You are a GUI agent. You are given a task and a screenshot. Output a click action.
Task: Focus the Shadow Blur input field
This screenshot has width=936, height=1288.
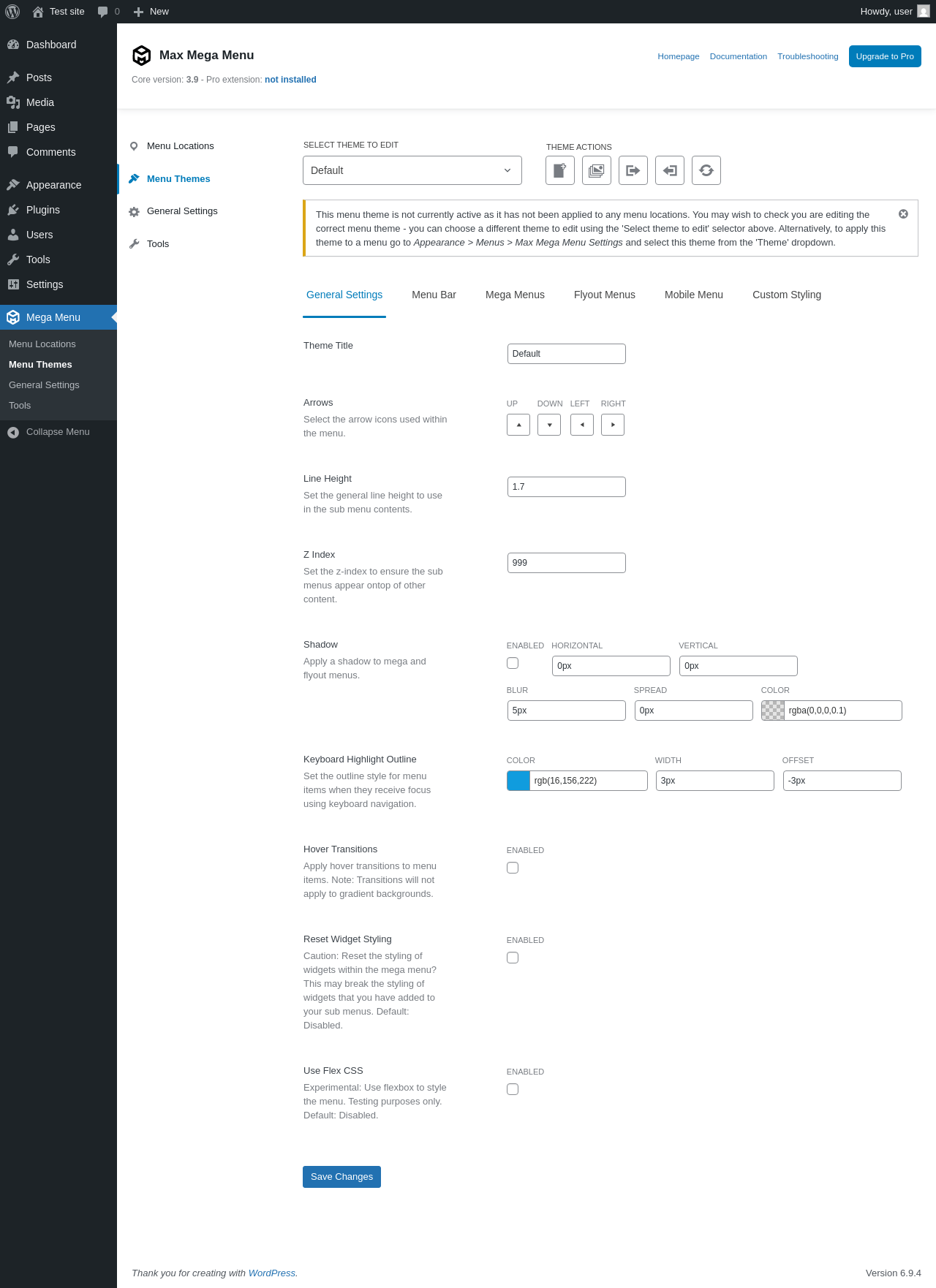pos(567,711)
